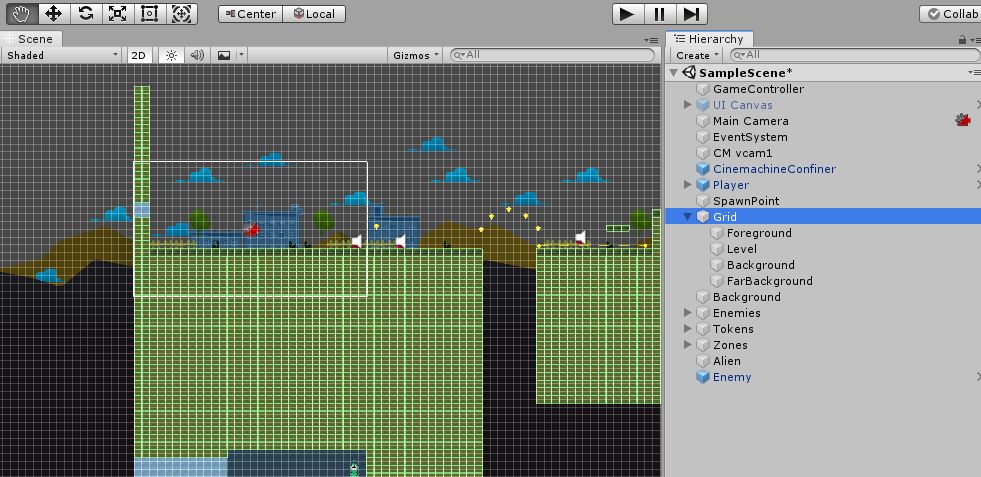Select the Hand tool
981x477 pixels.
[22, 14]
